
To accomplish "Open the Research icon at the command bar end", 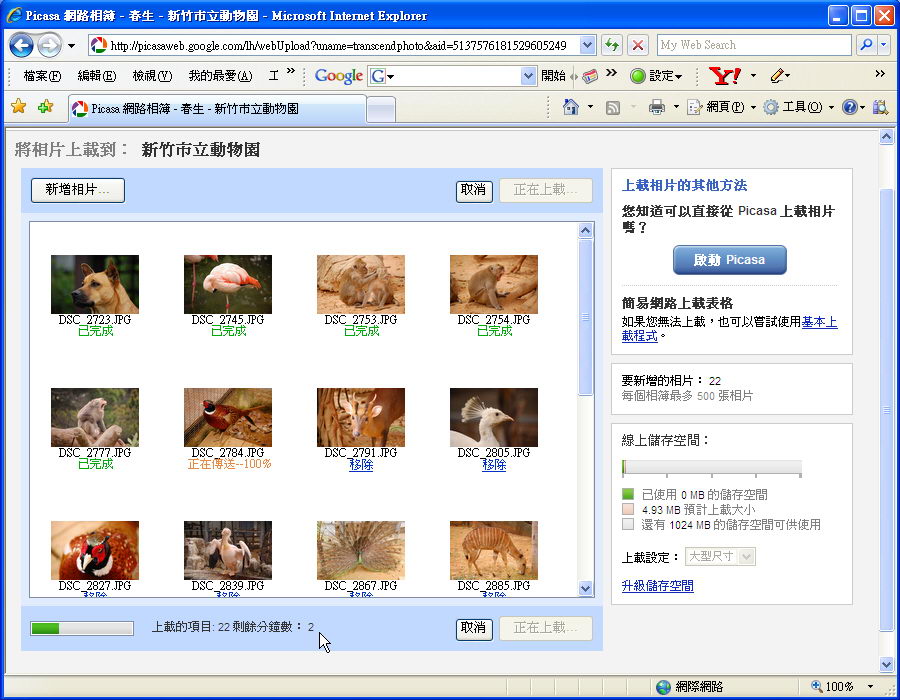I will pos(880,107).
